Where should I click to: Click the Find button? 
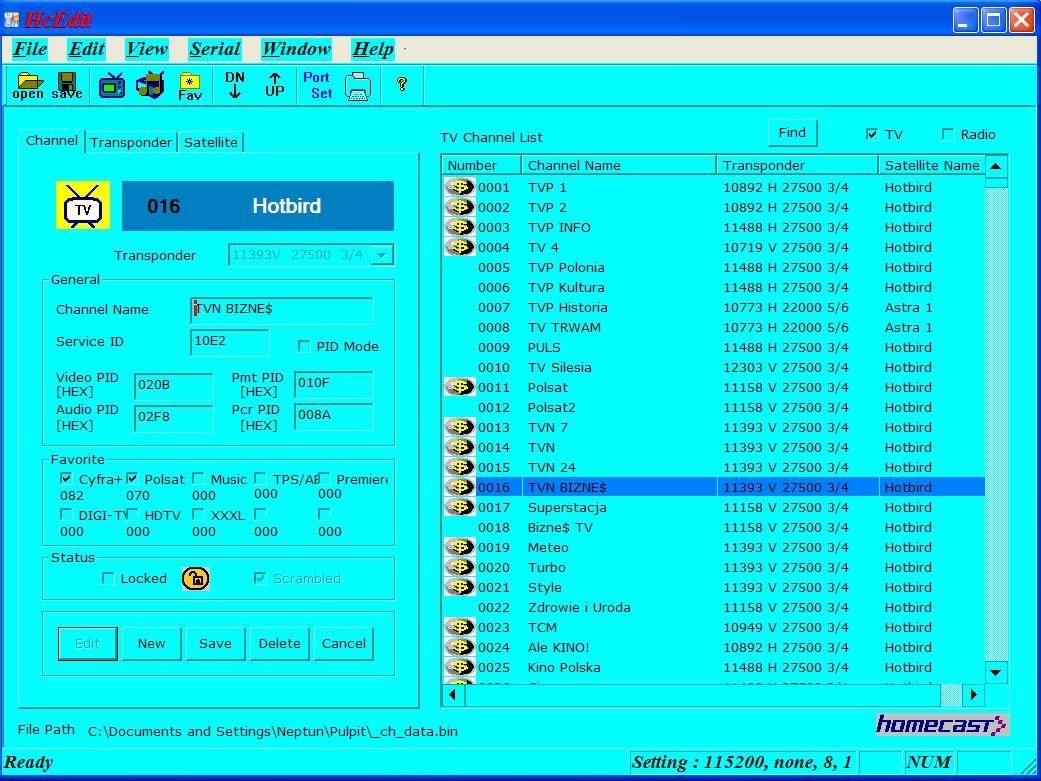792,133
